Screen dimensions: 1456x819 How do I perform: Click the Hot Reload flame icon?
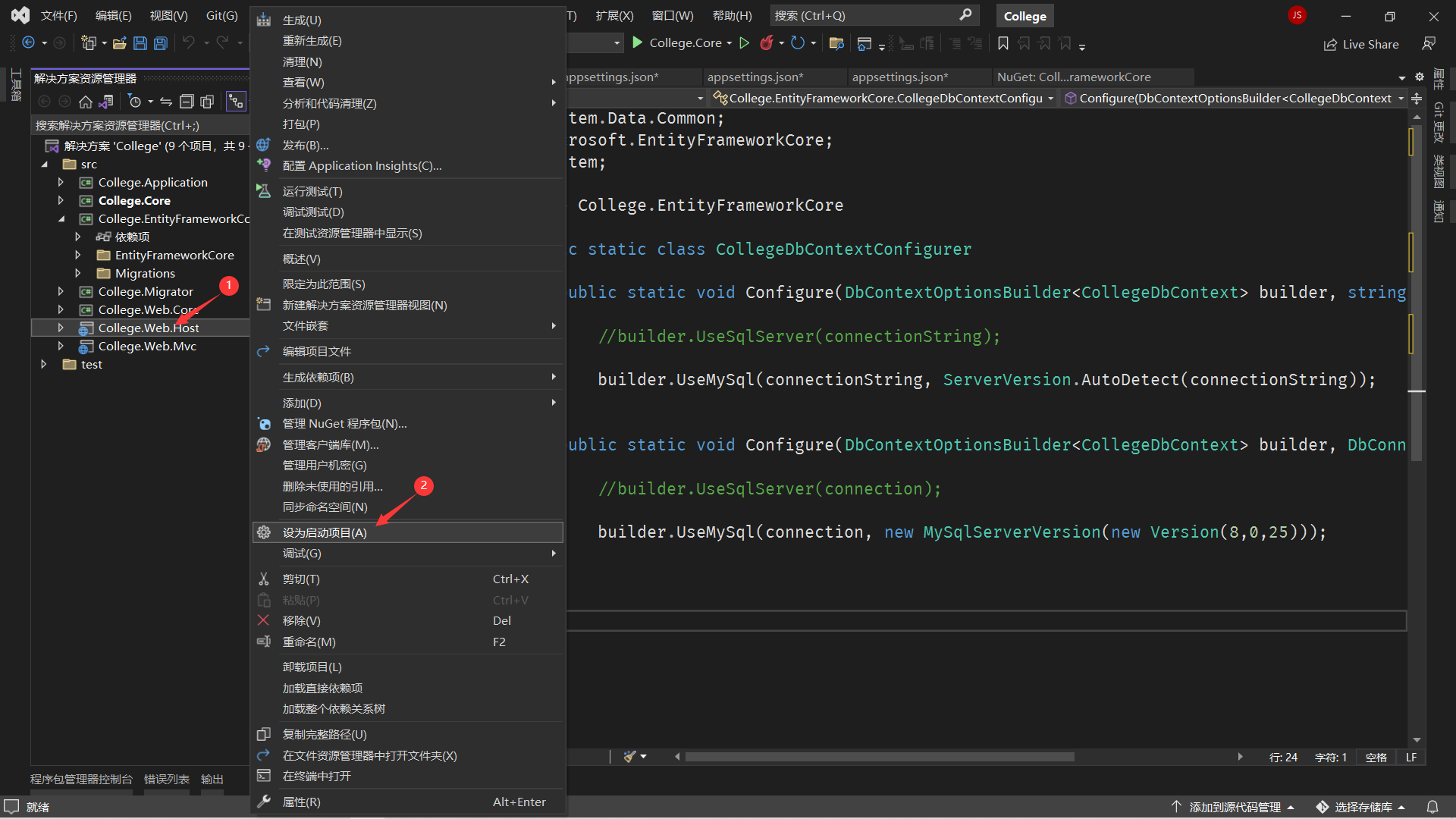pos(767,43)
